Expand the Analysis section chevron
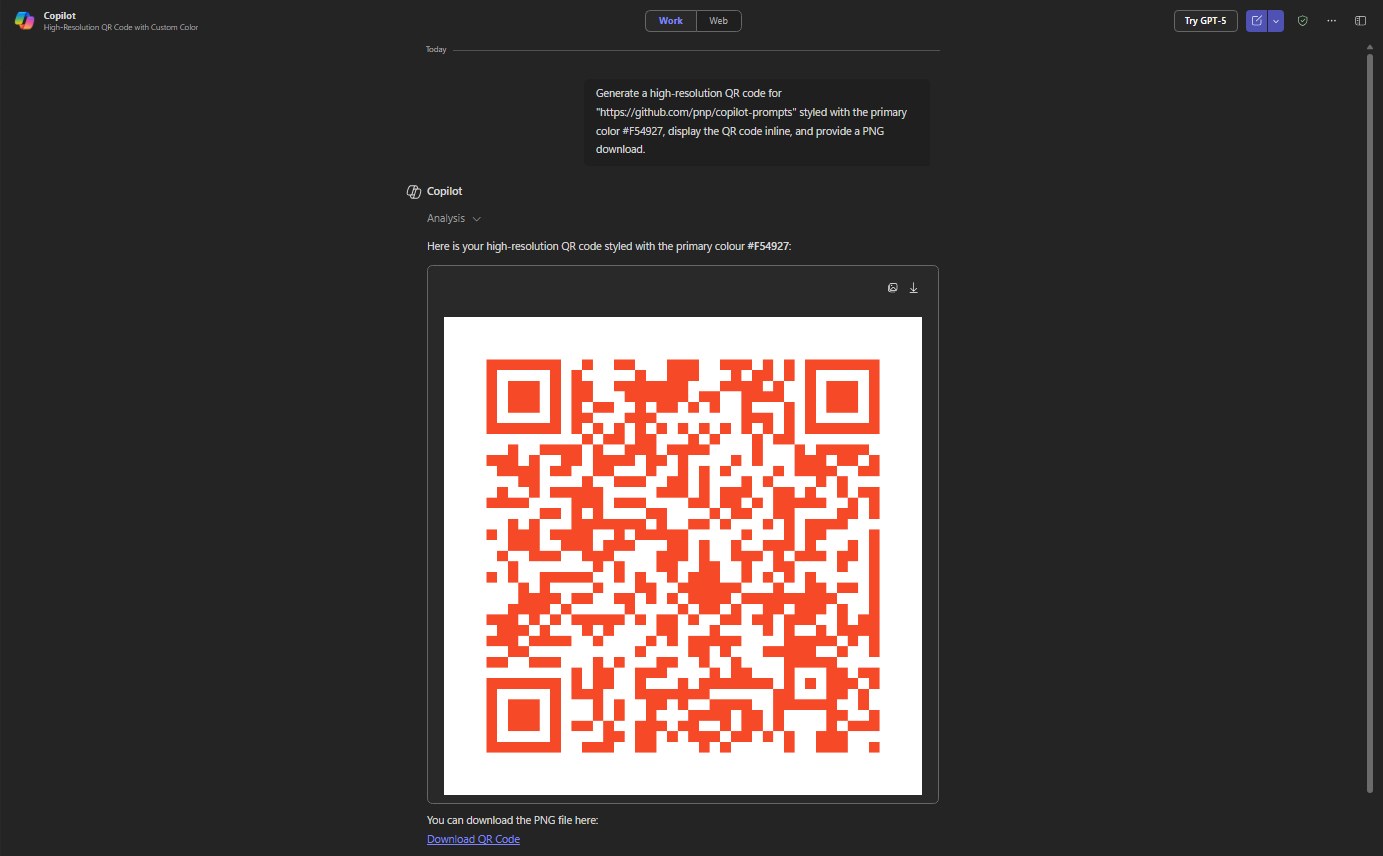Viewport: 1383px width, 856px height. (477, 219)
